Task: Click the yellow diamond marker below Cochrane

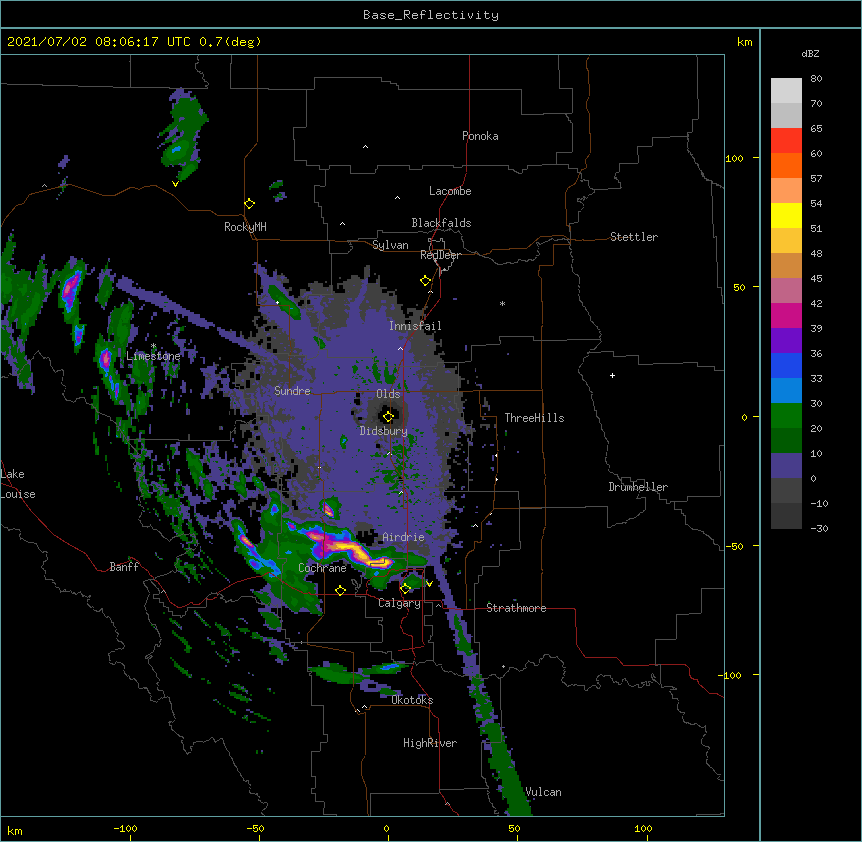Action: tap(340, 590)
